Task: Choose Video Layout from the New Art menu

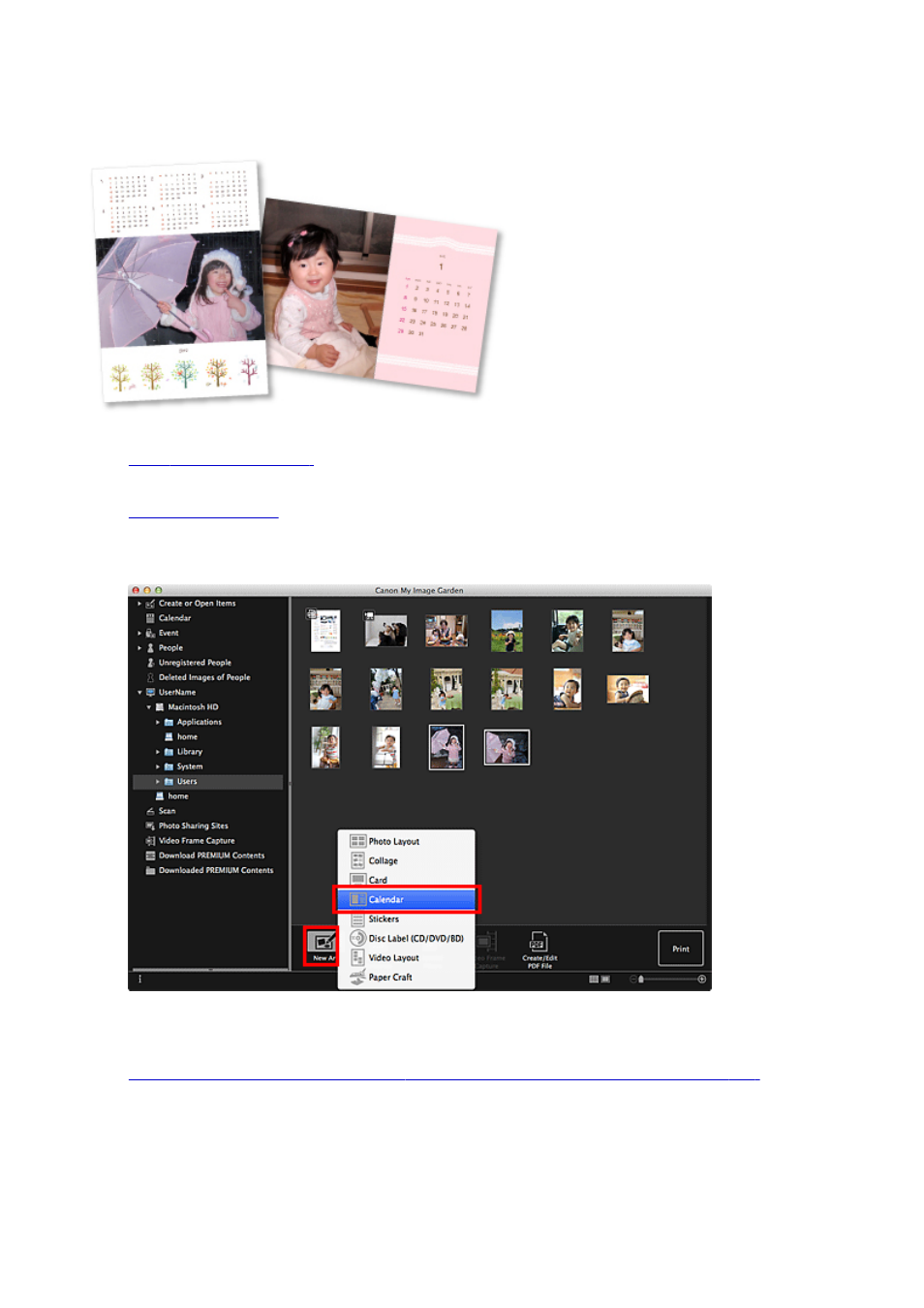Action: coord(406,957)
